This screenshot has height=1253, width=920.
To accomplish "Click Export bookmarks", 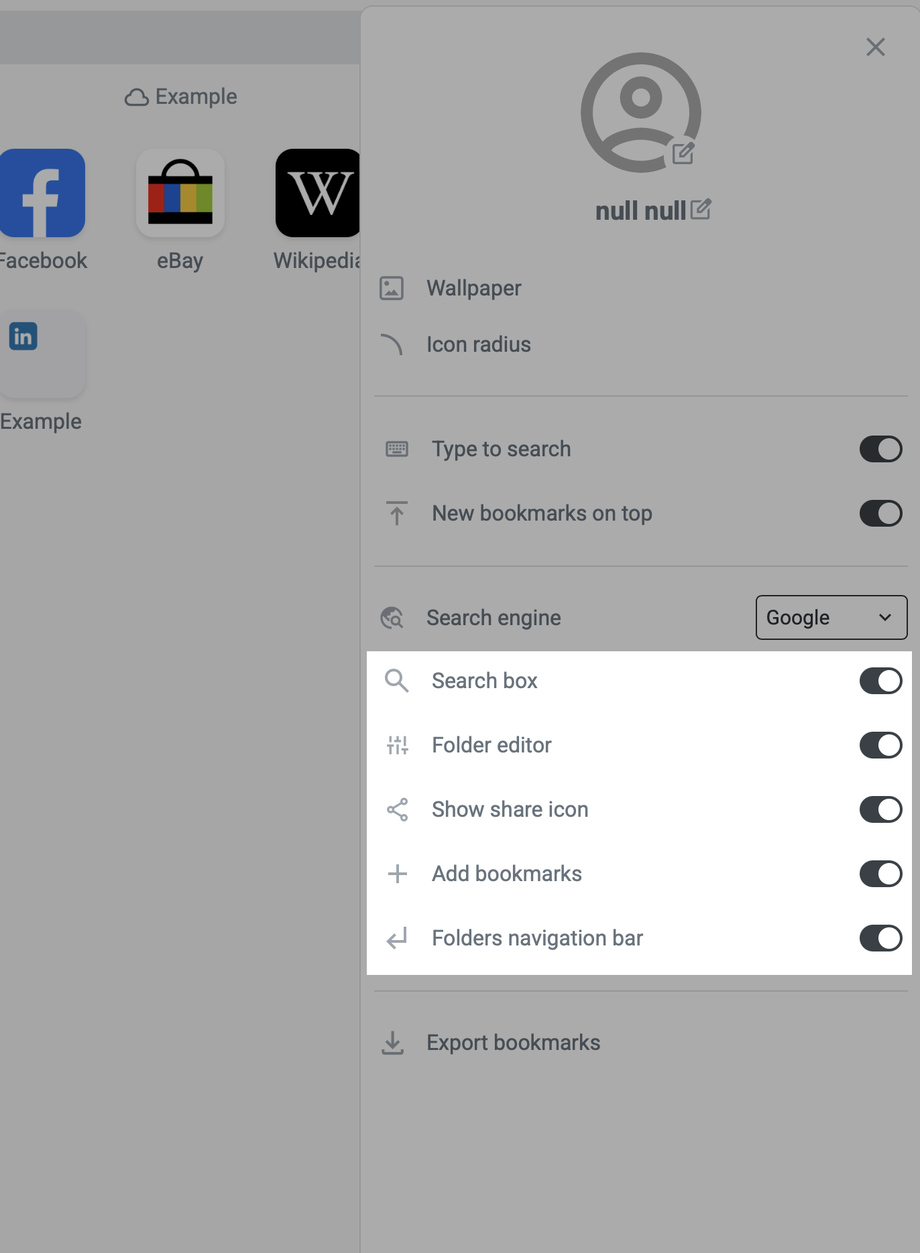I will click(513, 1042).
